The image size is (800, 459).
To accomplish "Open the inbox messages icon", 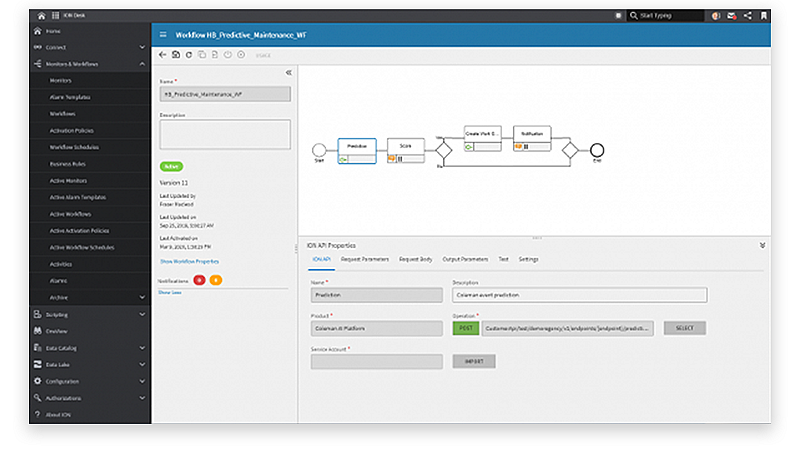I will coord(732,16).
